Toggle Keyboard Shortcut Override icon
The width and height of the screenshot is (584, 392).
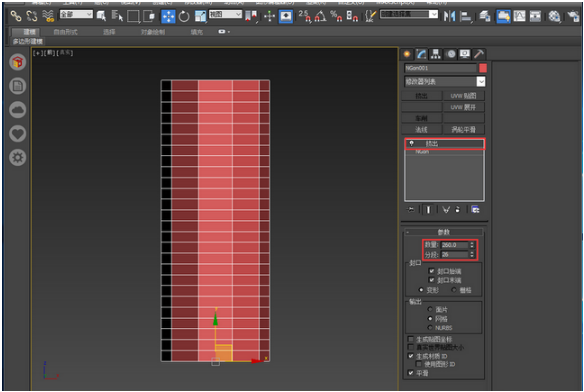286,16
